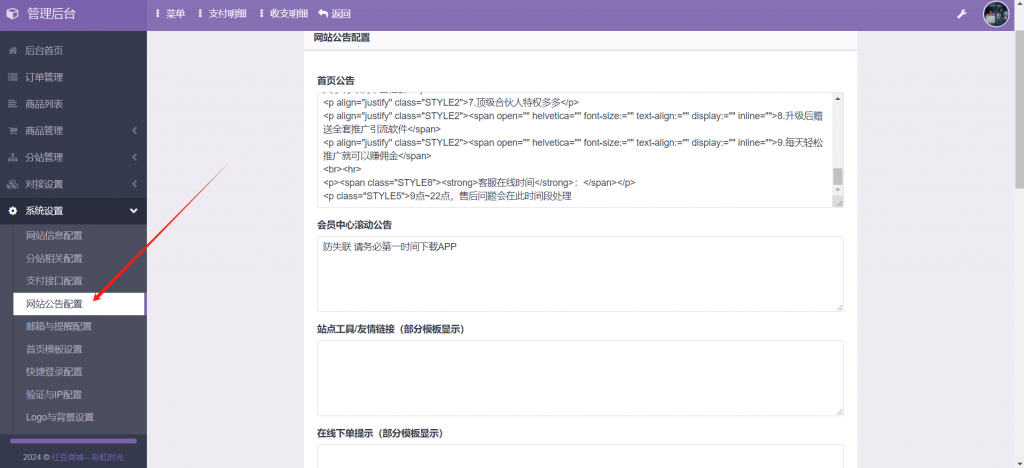Select 邮箱与提醒配置 in the sidebar
The height and width of the screenshot is (468, 1024).
click(x=59, y=326)
